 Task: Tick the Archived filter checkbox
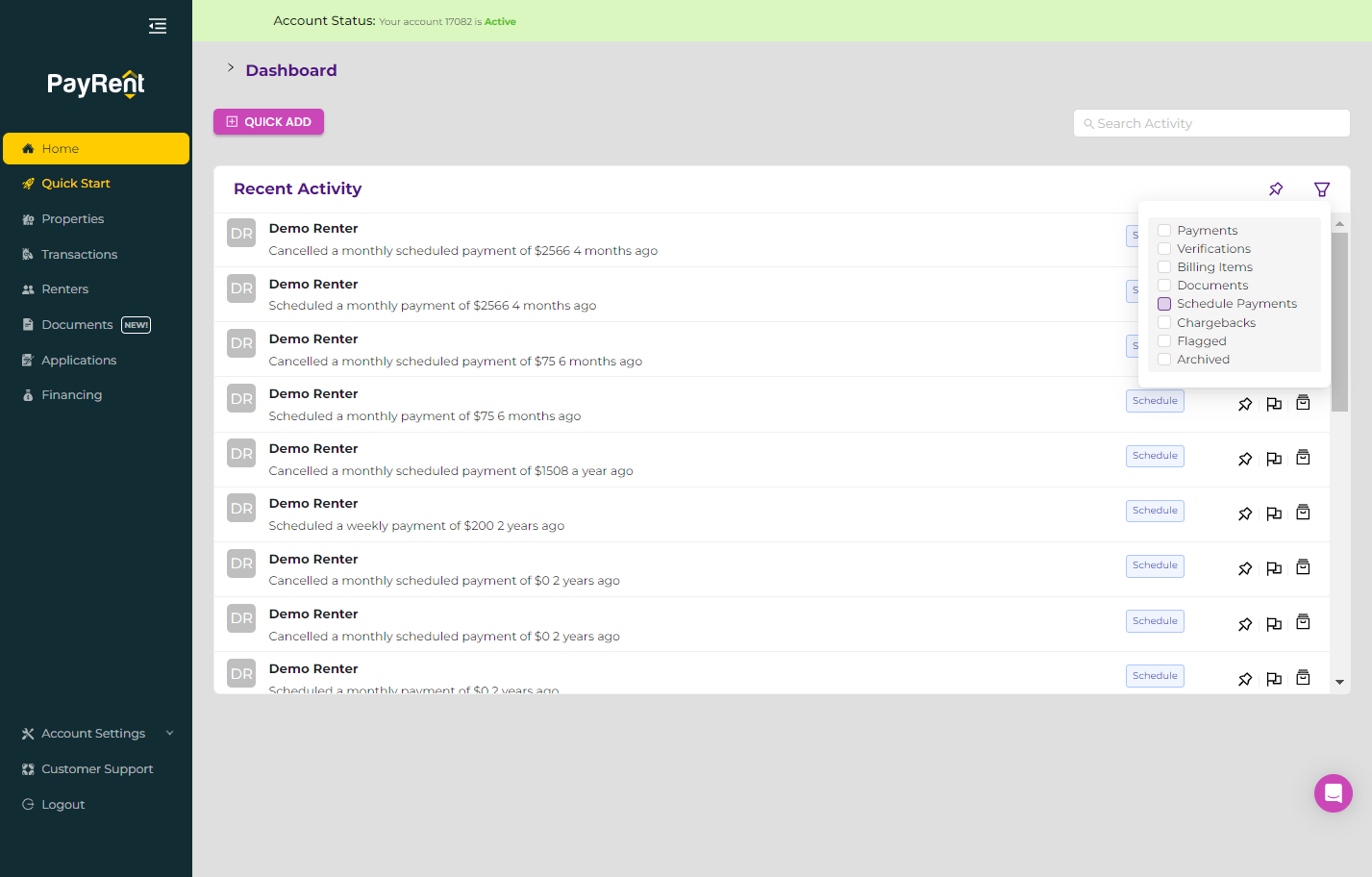click(1164, 360)
